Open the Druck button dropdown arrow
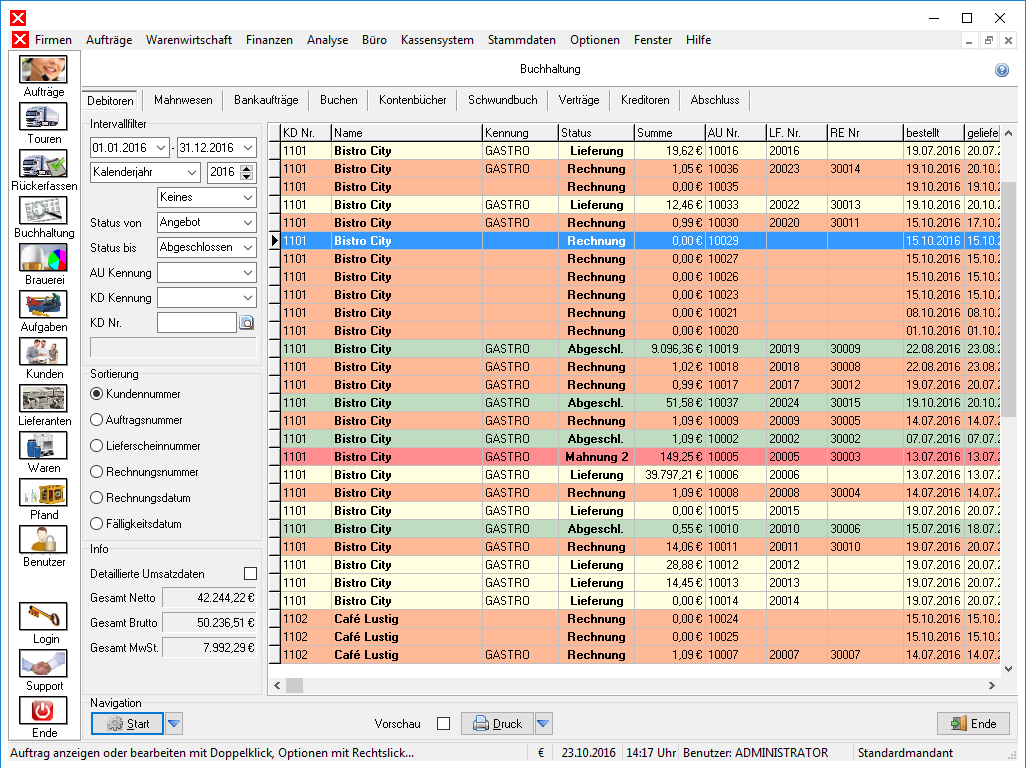This screenshot has width=1026, height=768. 544,724
